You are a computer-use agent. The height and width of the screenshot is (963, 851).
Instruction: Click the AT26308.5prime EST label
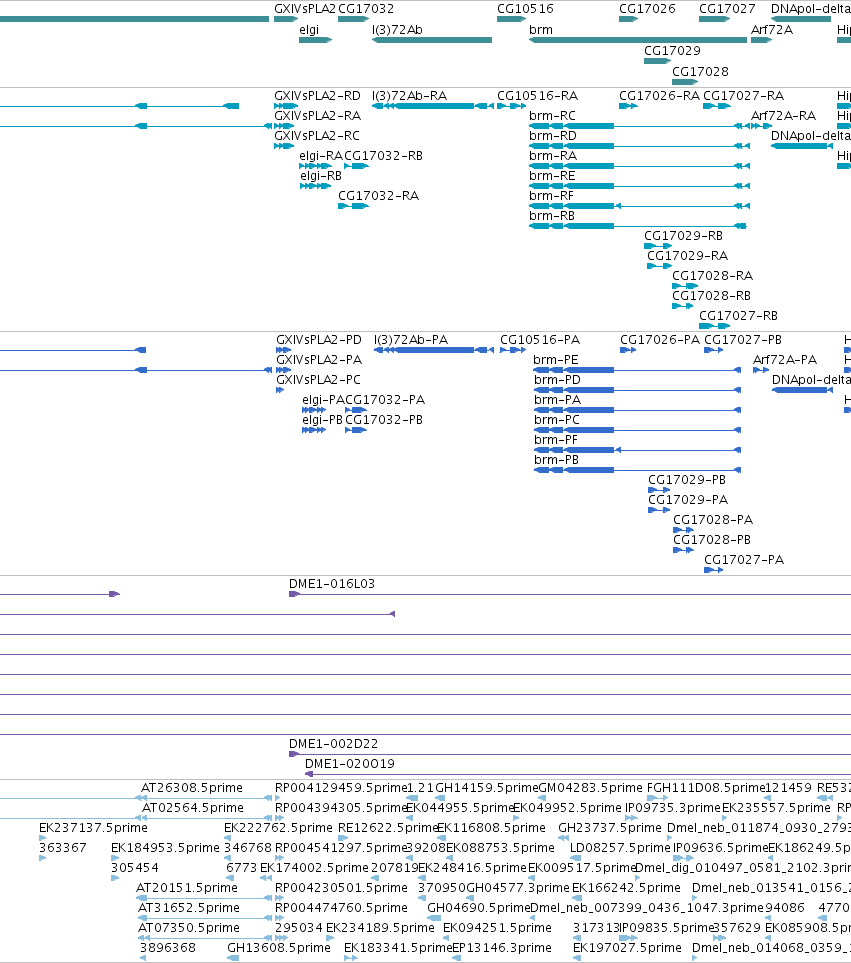(192, 788)
